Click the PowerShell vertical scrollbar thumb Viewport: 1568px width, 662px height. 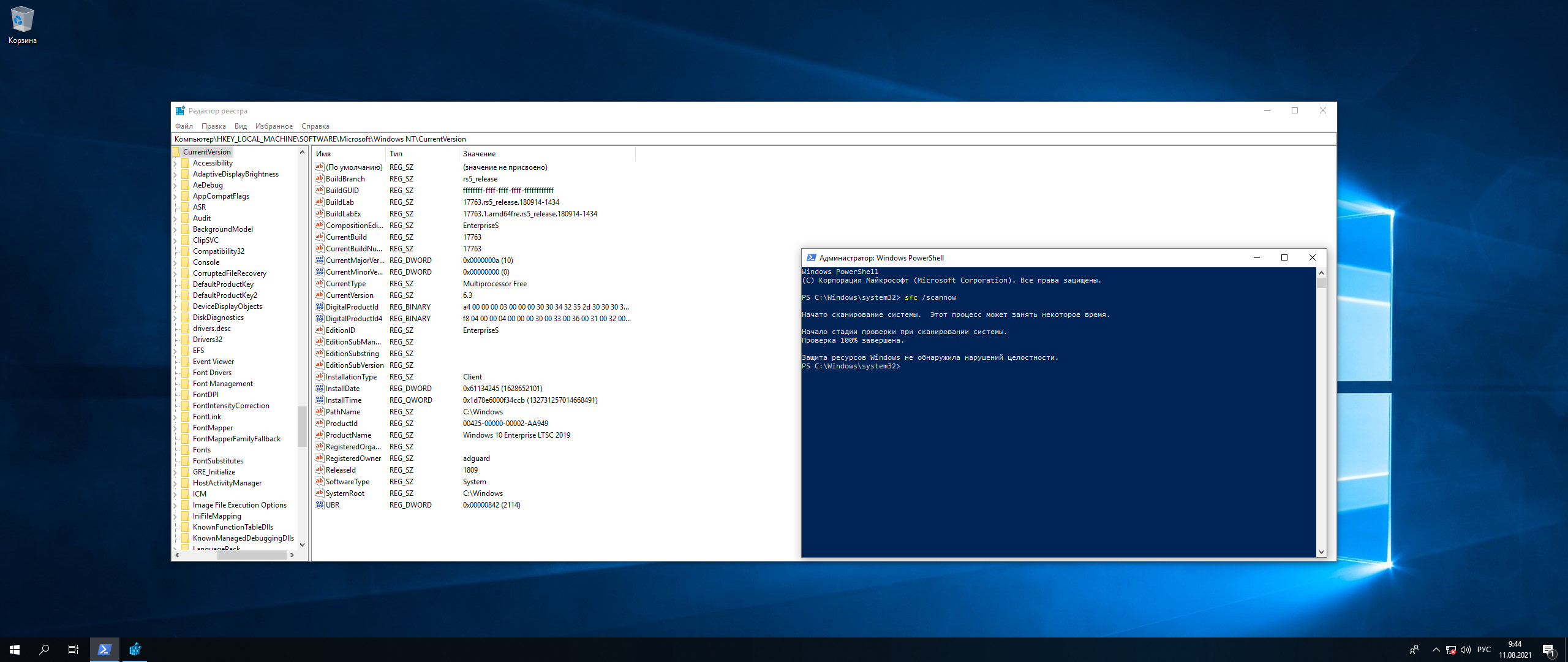[x=1321, y=283]
